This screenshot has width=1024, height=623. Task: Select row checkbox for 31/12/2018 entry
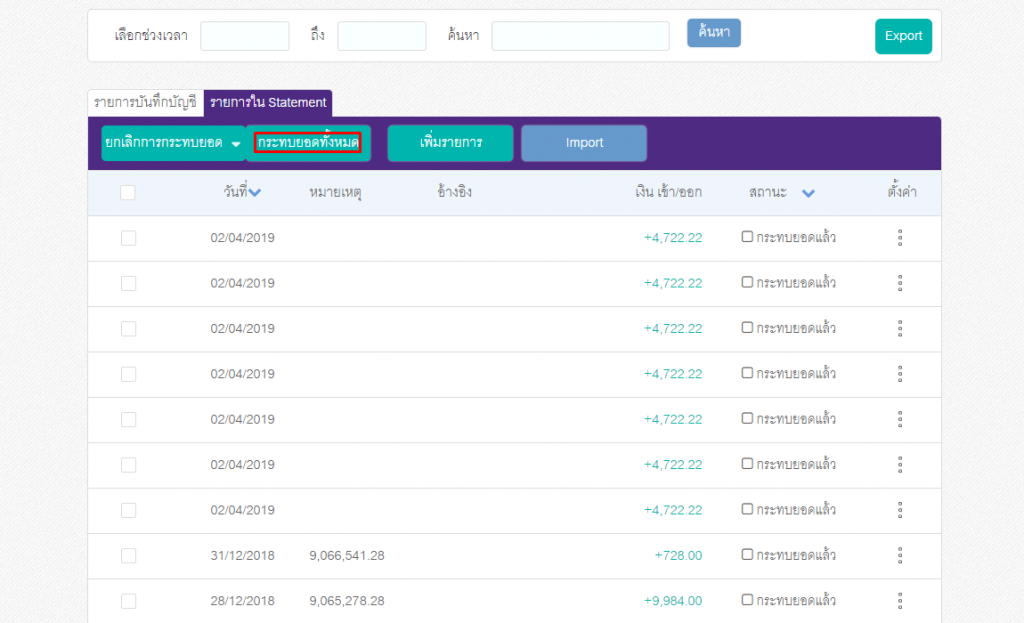pyautogui.click(x=129, y=556)
